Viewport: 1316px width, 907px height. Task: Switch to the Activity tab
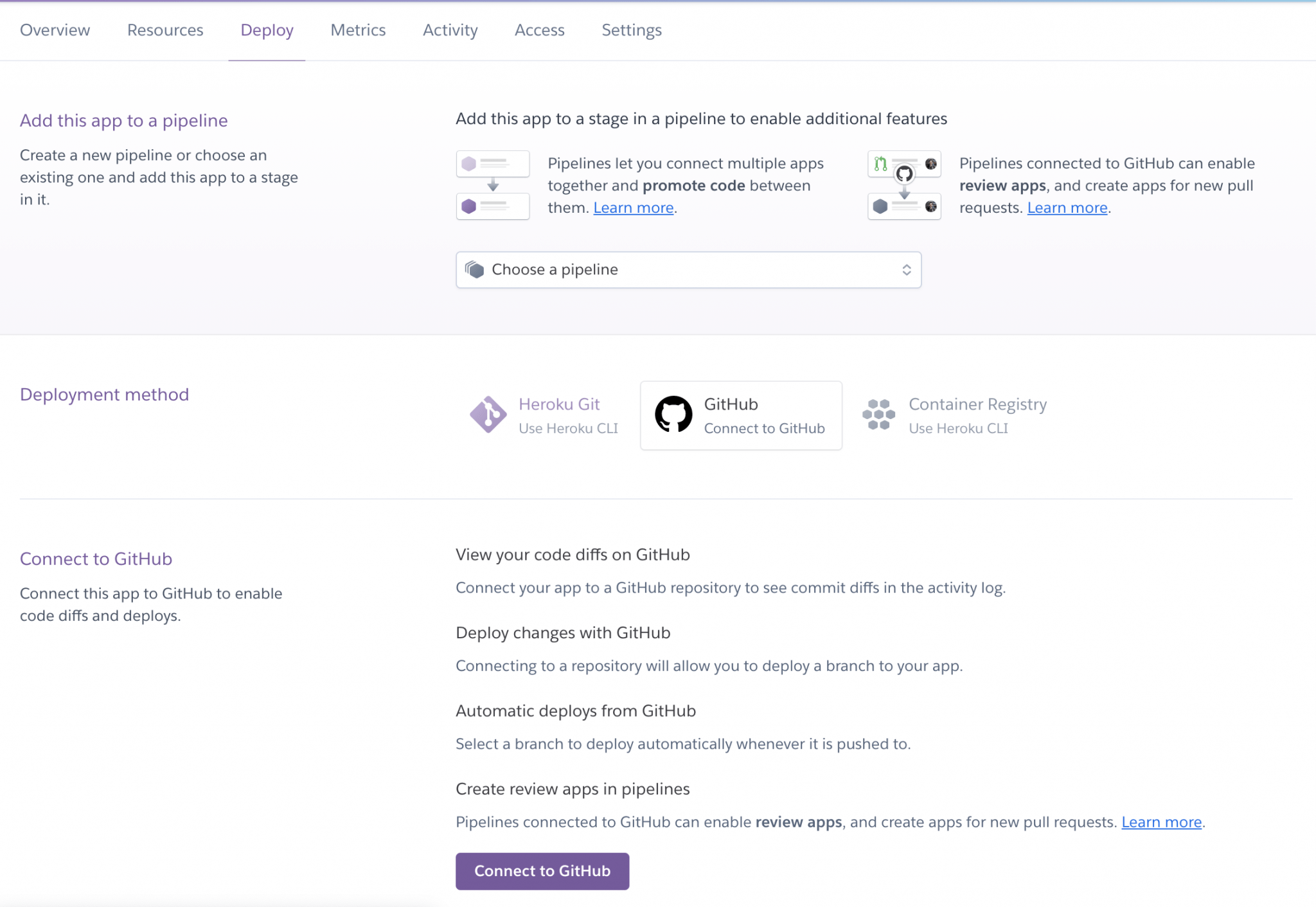(450, 30)
